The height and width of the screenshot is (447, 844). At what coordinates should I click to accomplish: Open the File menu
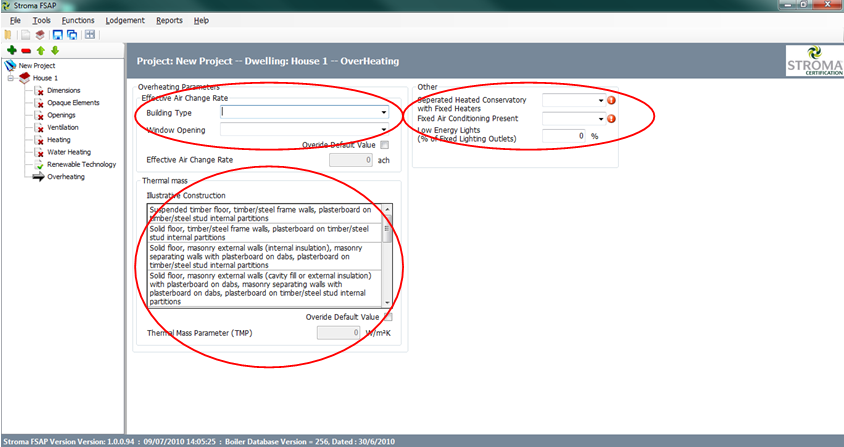tap(15, 20)
